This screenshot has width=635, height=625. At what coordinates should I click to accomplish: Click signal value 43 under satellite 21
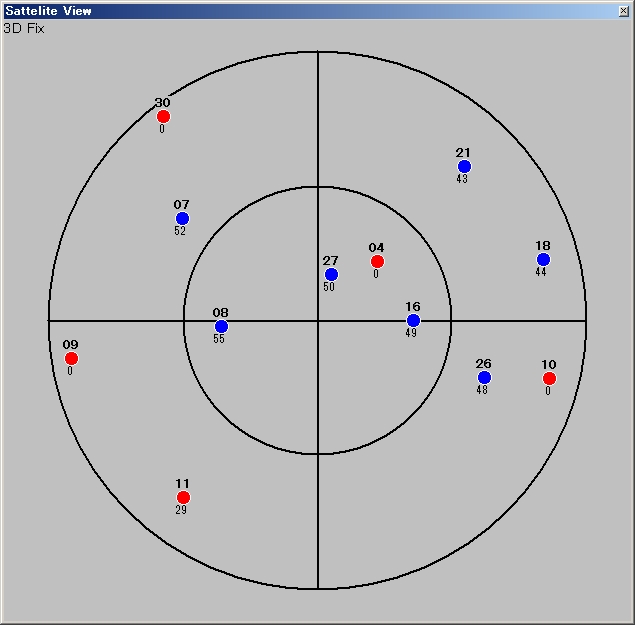pos(462,179)
